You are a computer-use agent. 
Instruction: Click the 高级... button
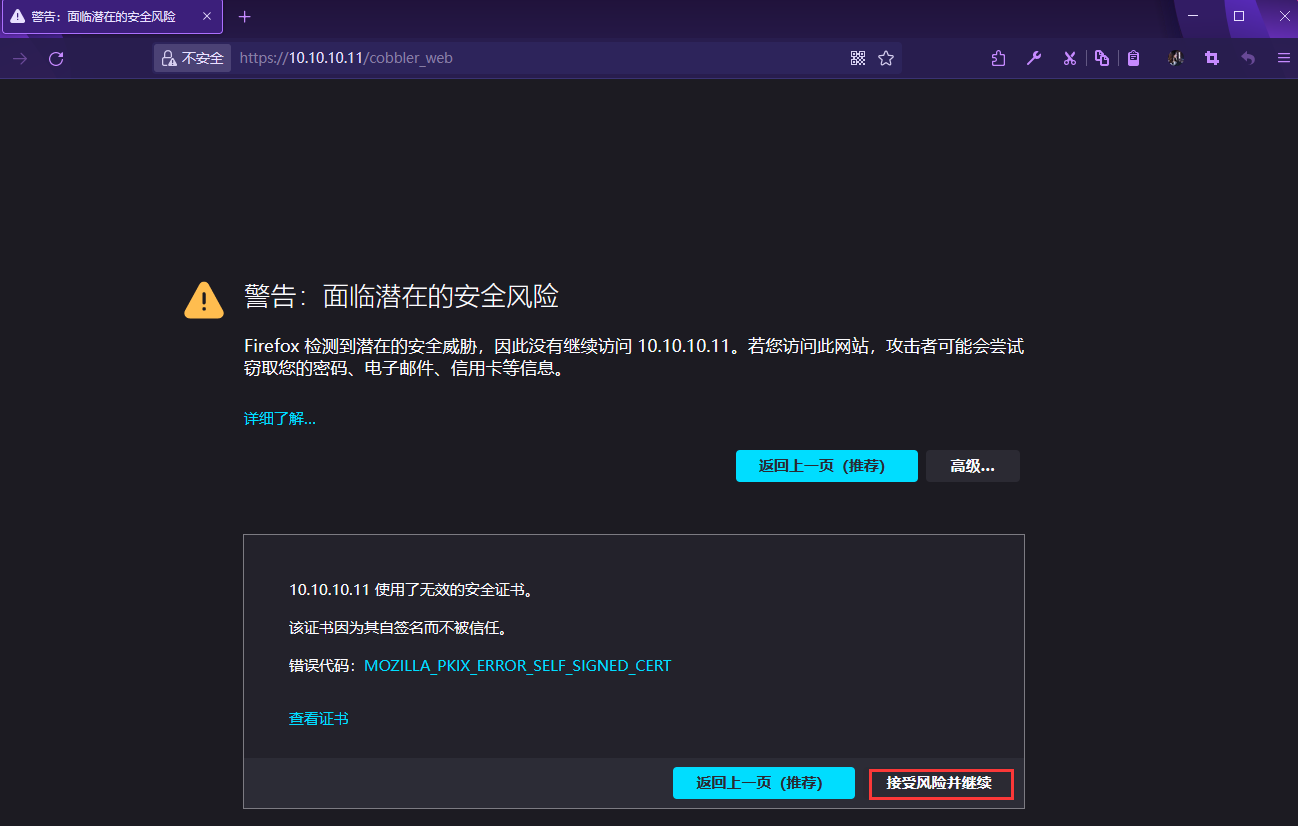(x=973, y=466)
